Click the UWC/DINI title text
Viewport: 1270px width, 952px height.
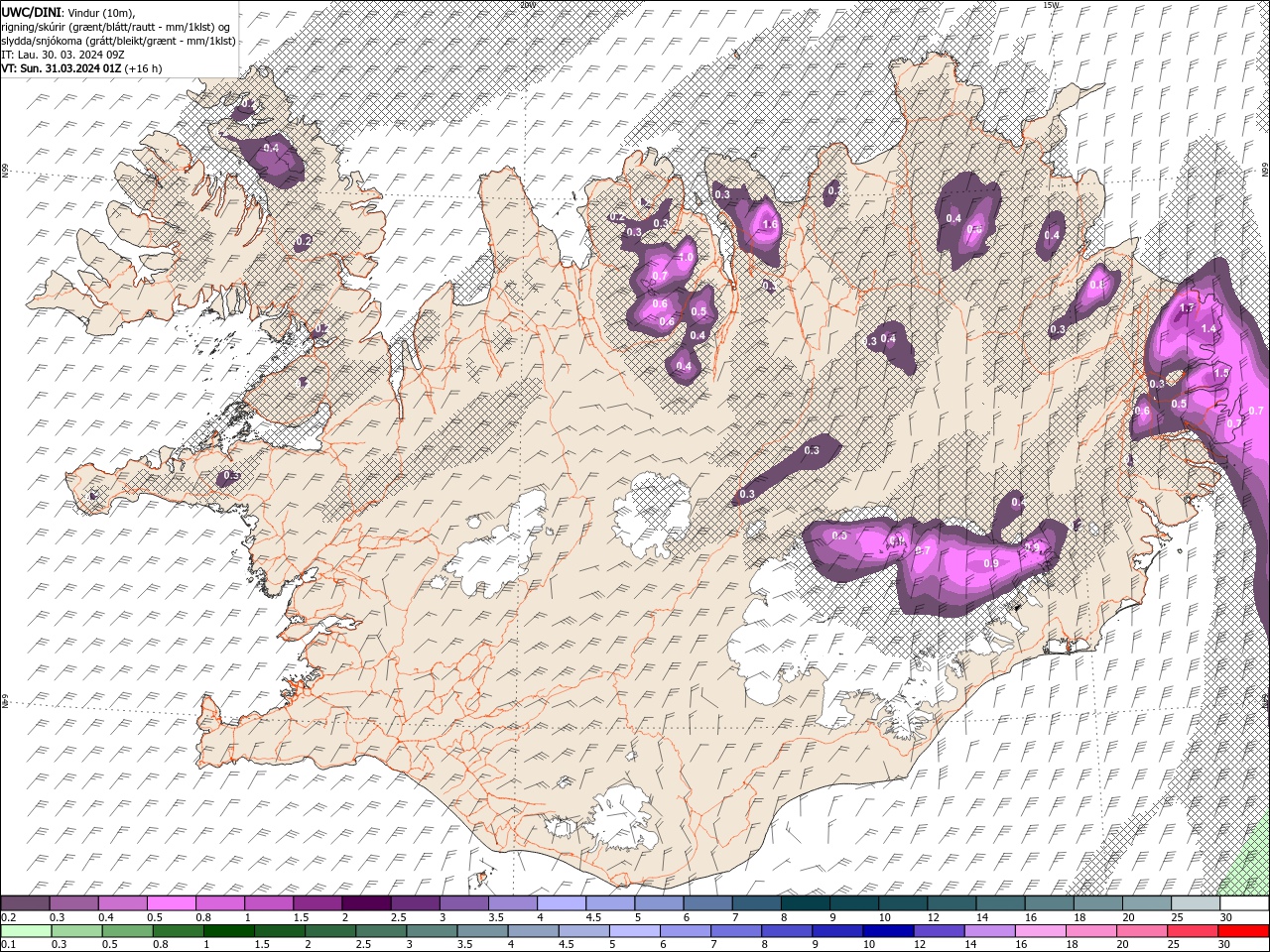coord(31,11)
